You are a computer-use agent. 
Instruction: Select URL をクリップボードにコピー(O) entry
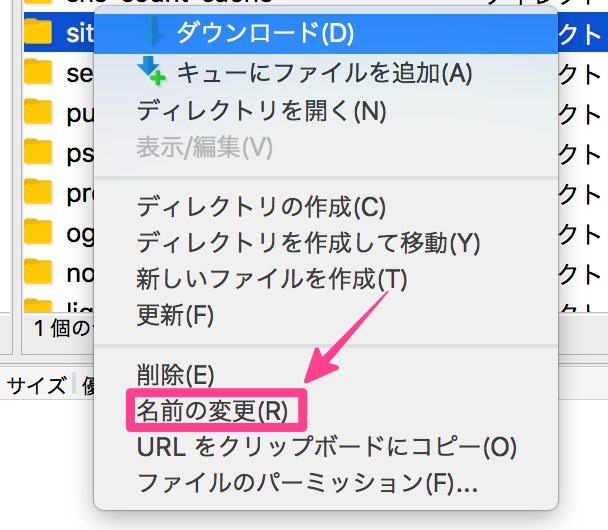326,447
